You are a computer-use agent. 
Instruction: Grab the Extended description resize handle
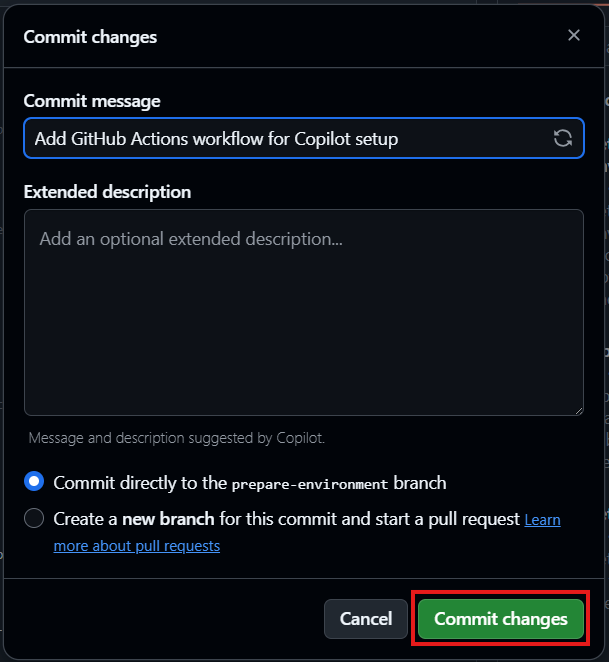577,409
